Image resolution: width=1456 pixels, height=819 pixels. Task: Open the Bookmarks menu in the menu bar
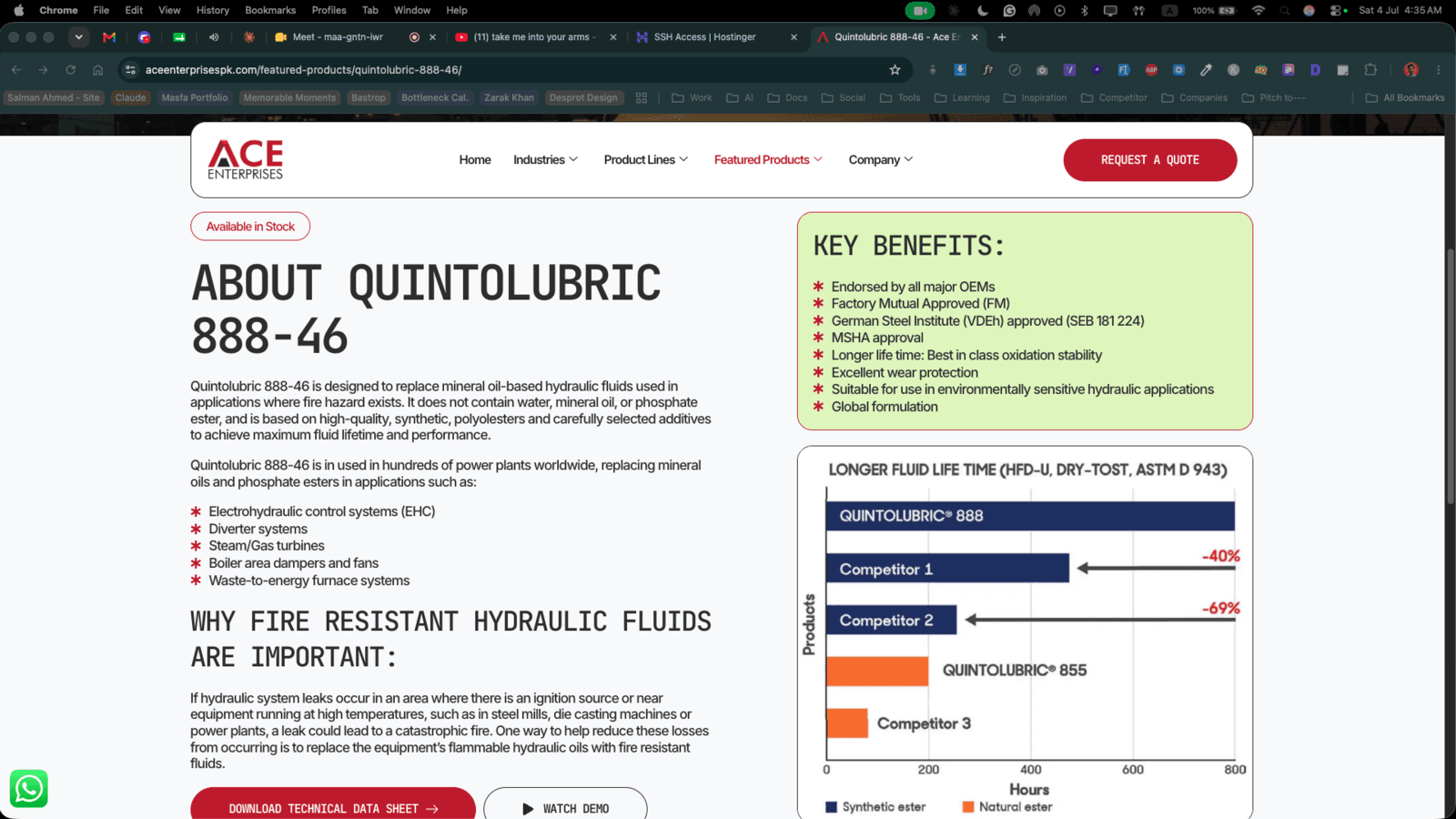270,10
